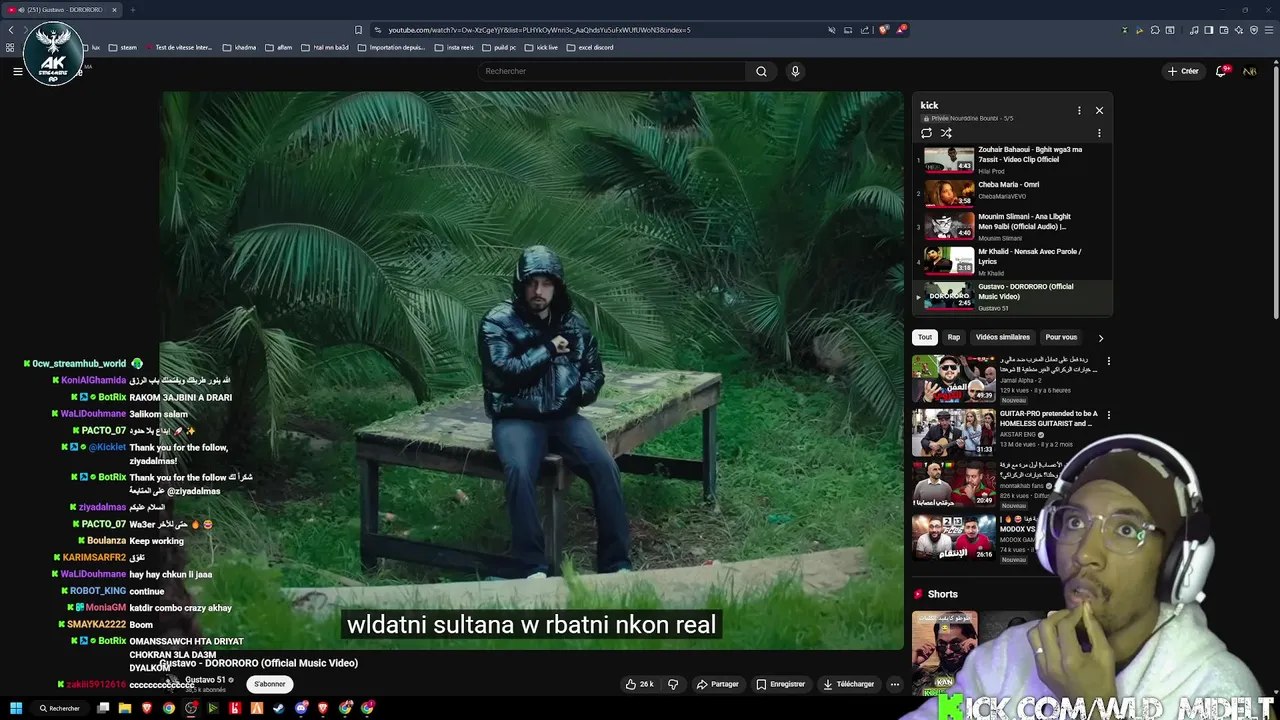Click the Créer button
This screenshot has width=1280, height=720.
pyautogui.click(x=1183, y=71)
